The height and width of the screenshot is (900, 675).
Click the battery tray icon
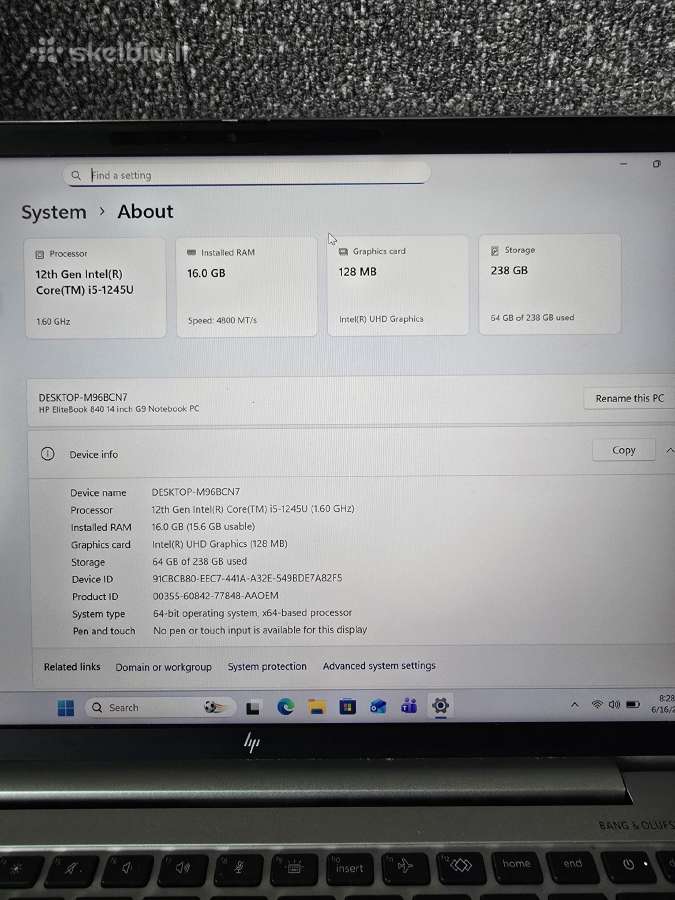[x=633, y=704]
